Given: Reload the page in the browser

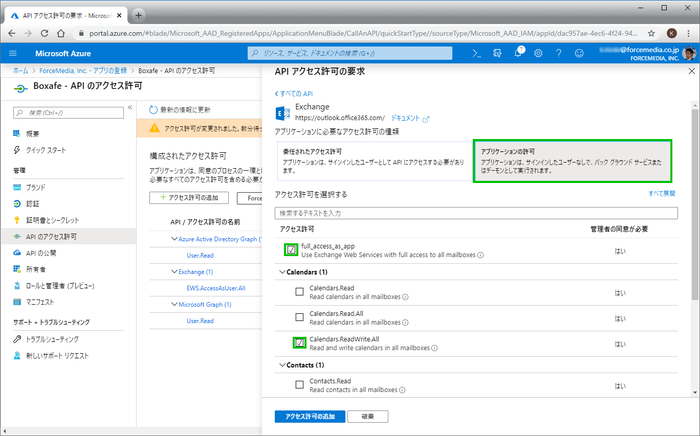Looking at the screenshot, I should click(44, 33).
